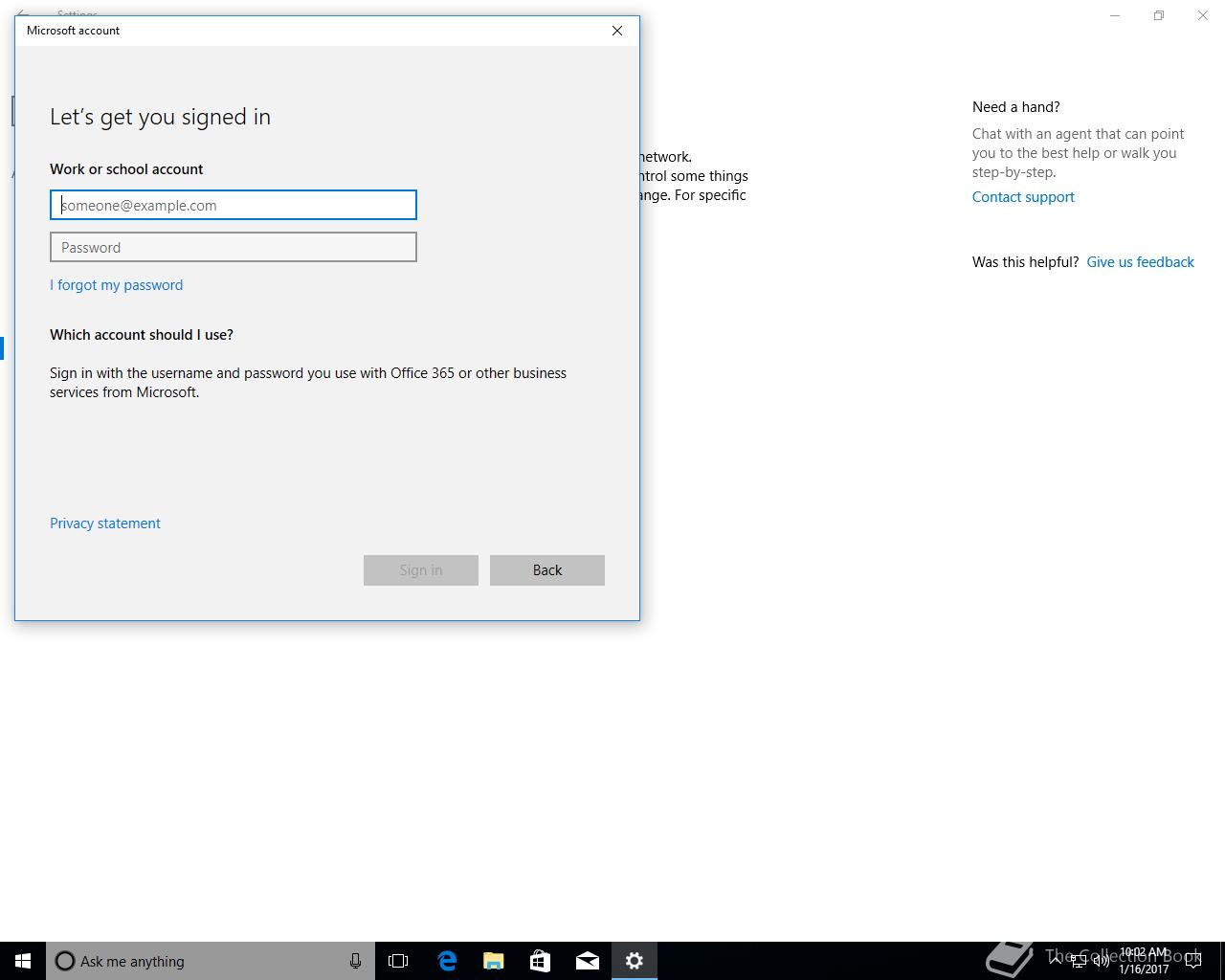Click the 'Work or school account' label
The width and height of the screenshot is (1225, 980).
pos(126,169)
